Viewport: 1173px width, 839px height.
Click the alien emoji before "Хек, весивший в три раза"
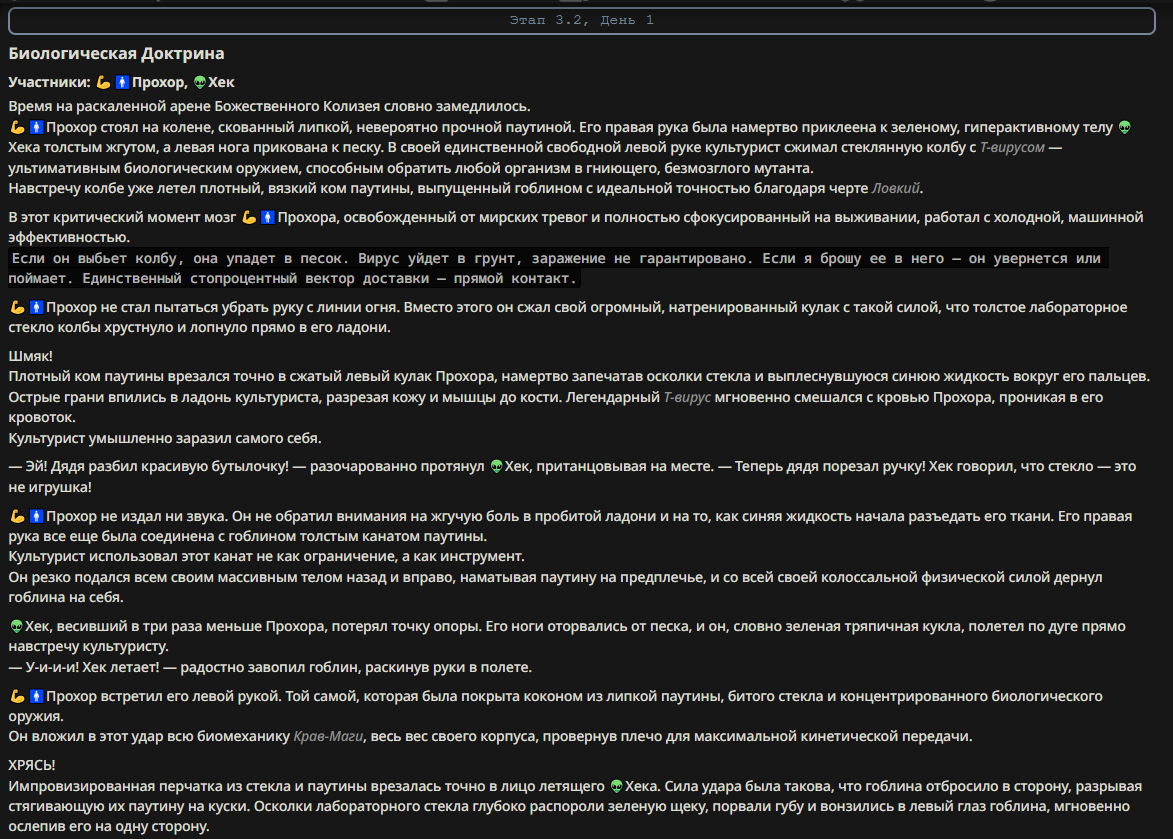(16, 627)
